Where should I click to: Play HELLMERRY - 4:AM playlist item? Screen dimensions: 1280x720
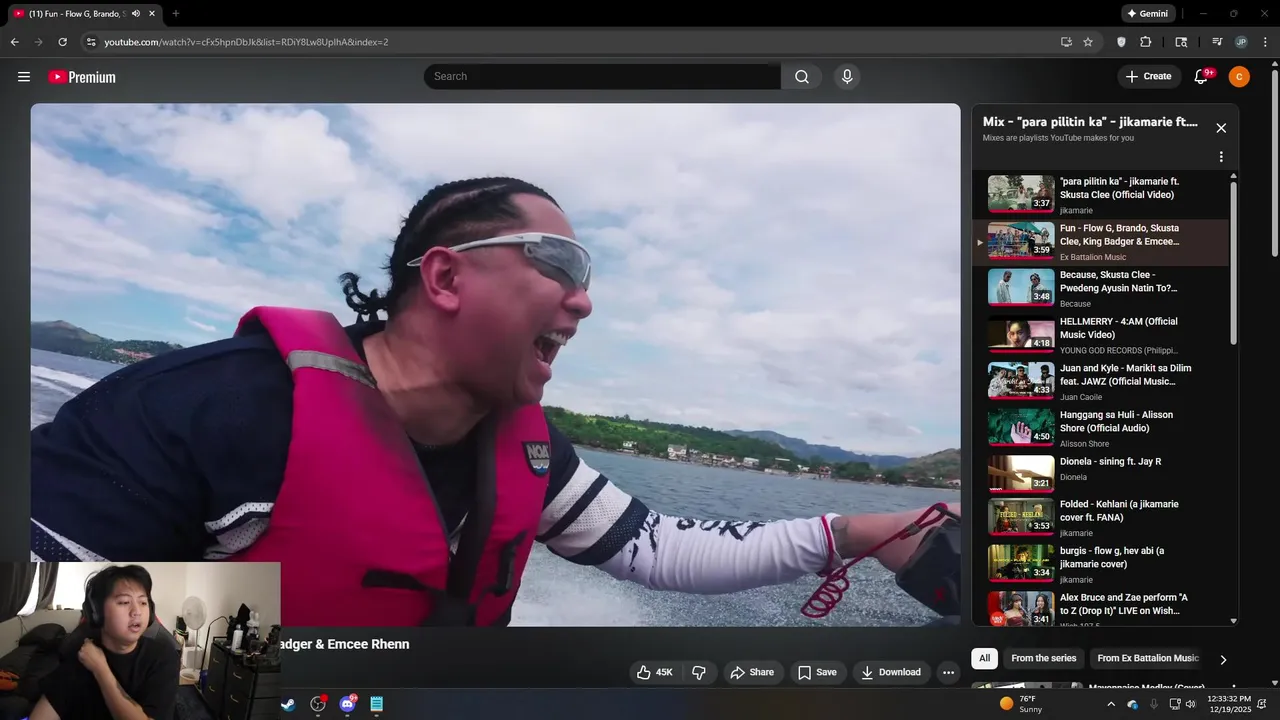pyautogui.click(x=1100, y=335)
